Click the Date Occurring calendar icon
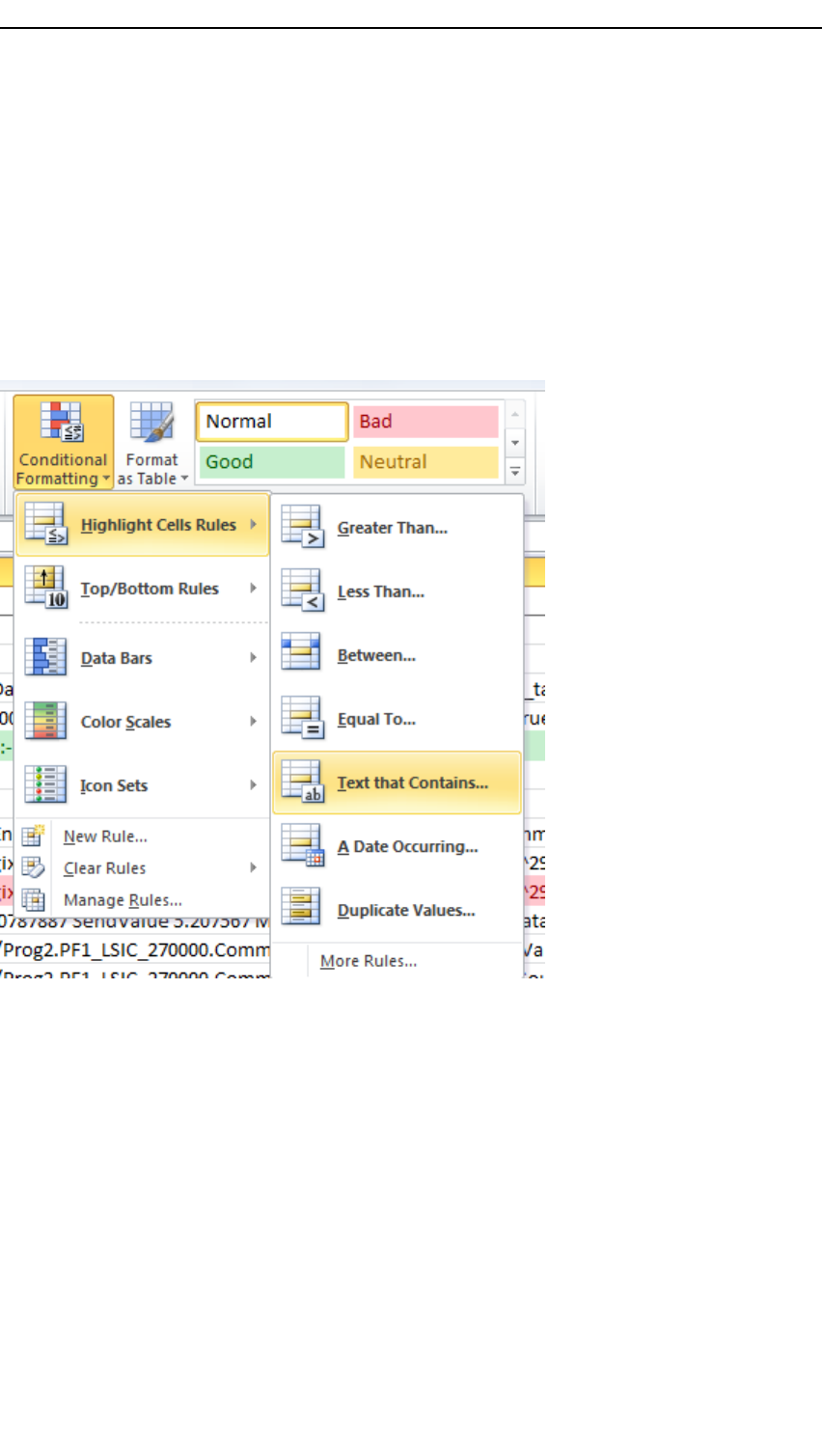The width and height of the screenshot is (822, 1456). coord(302,845)
